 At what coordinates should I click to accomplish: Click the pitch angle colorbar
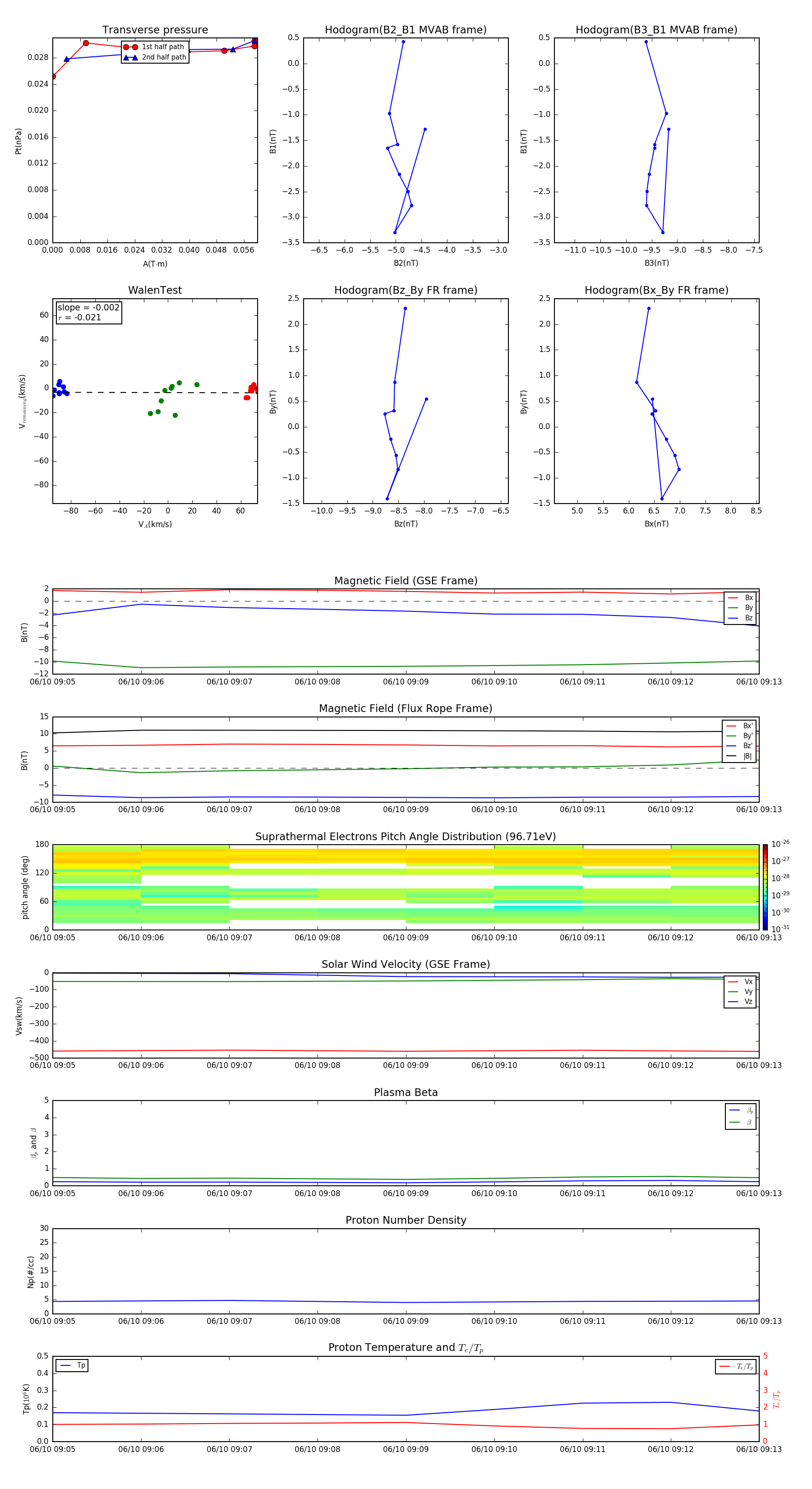(x=765, y=887)
